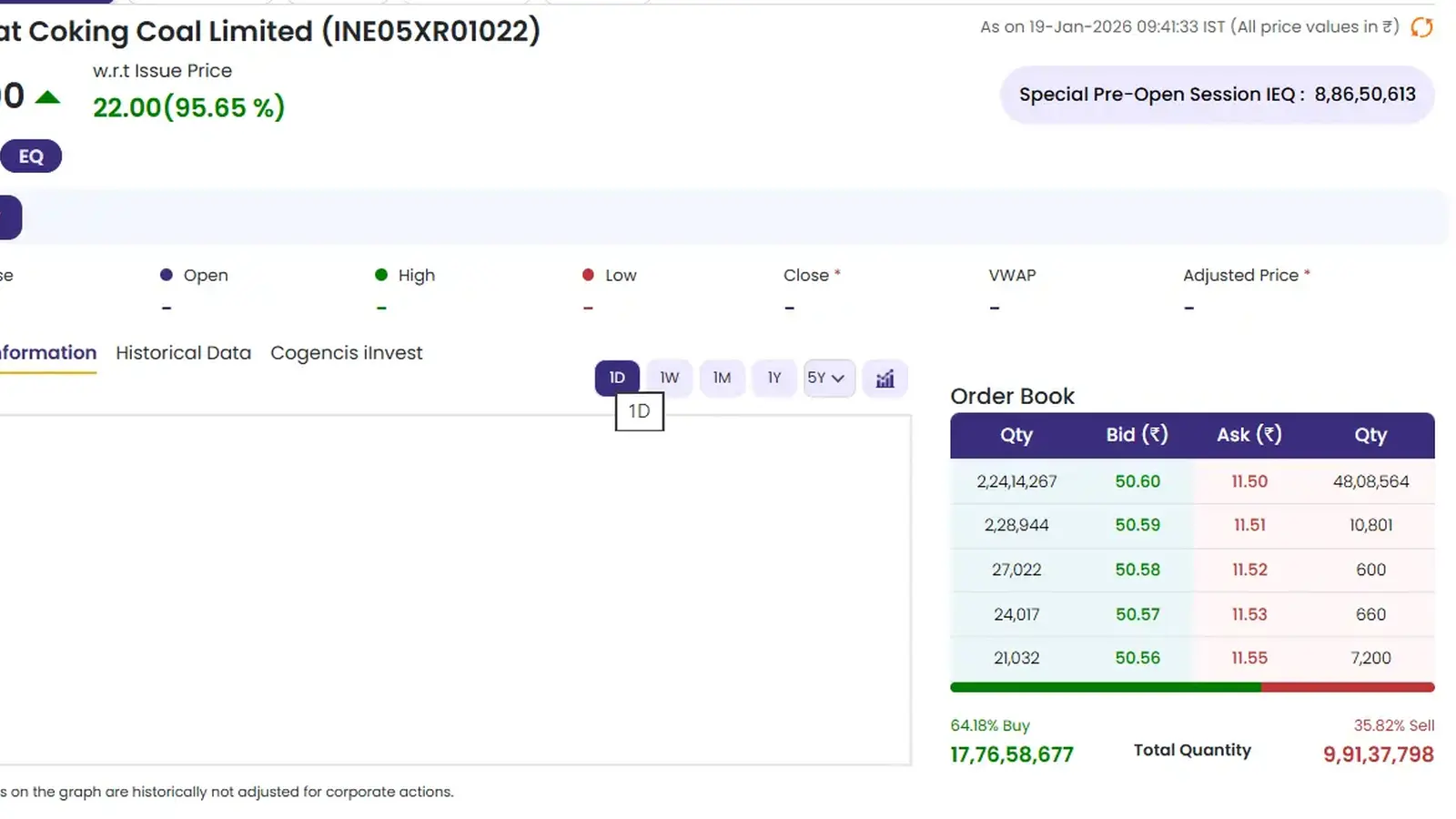The image size is (1456, 819).
Task: Click the green up arrow price indicator
Action: coord(47,97)
